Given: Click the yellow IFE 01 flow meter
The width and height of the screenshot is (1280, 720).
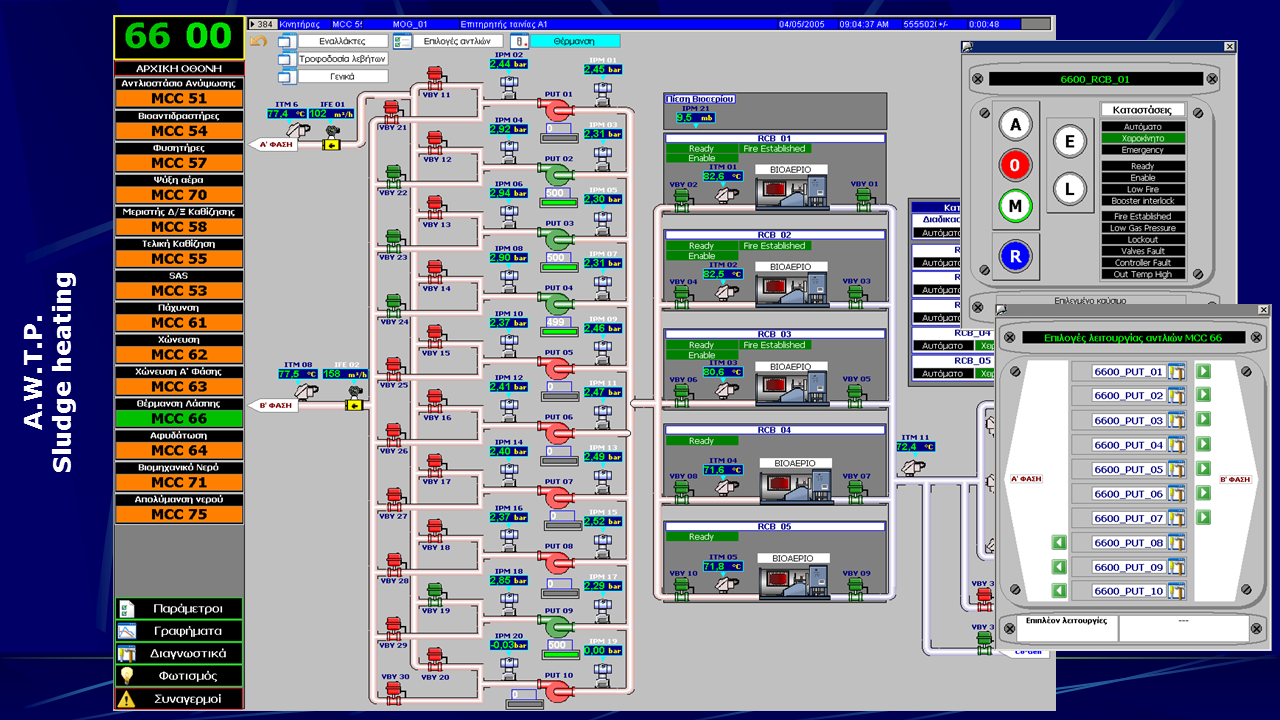Looking at the screenshot, I should click(331, 143).
